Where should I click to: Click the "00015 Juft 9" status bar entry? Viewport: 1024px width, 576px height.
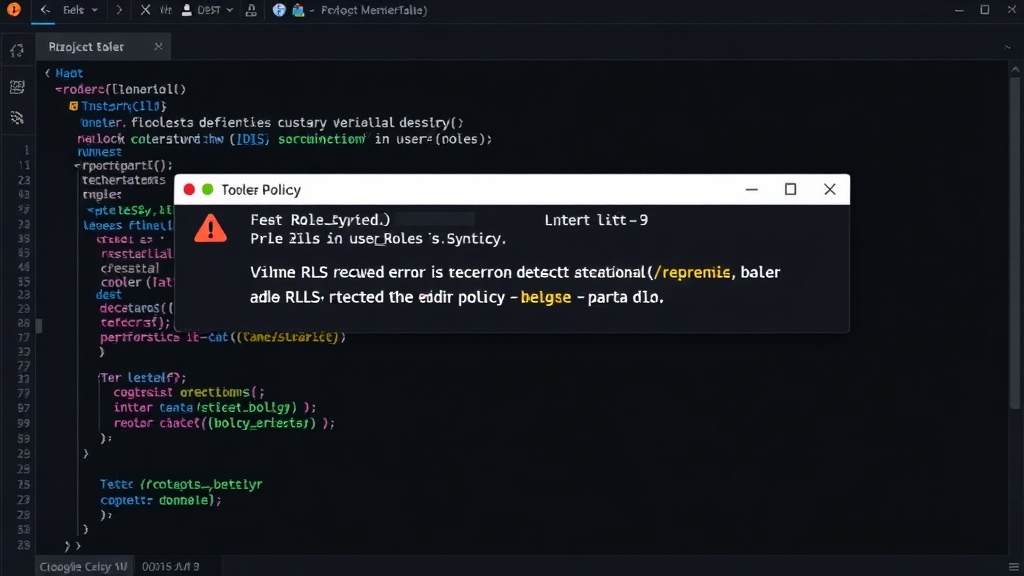tap(170, 566)
